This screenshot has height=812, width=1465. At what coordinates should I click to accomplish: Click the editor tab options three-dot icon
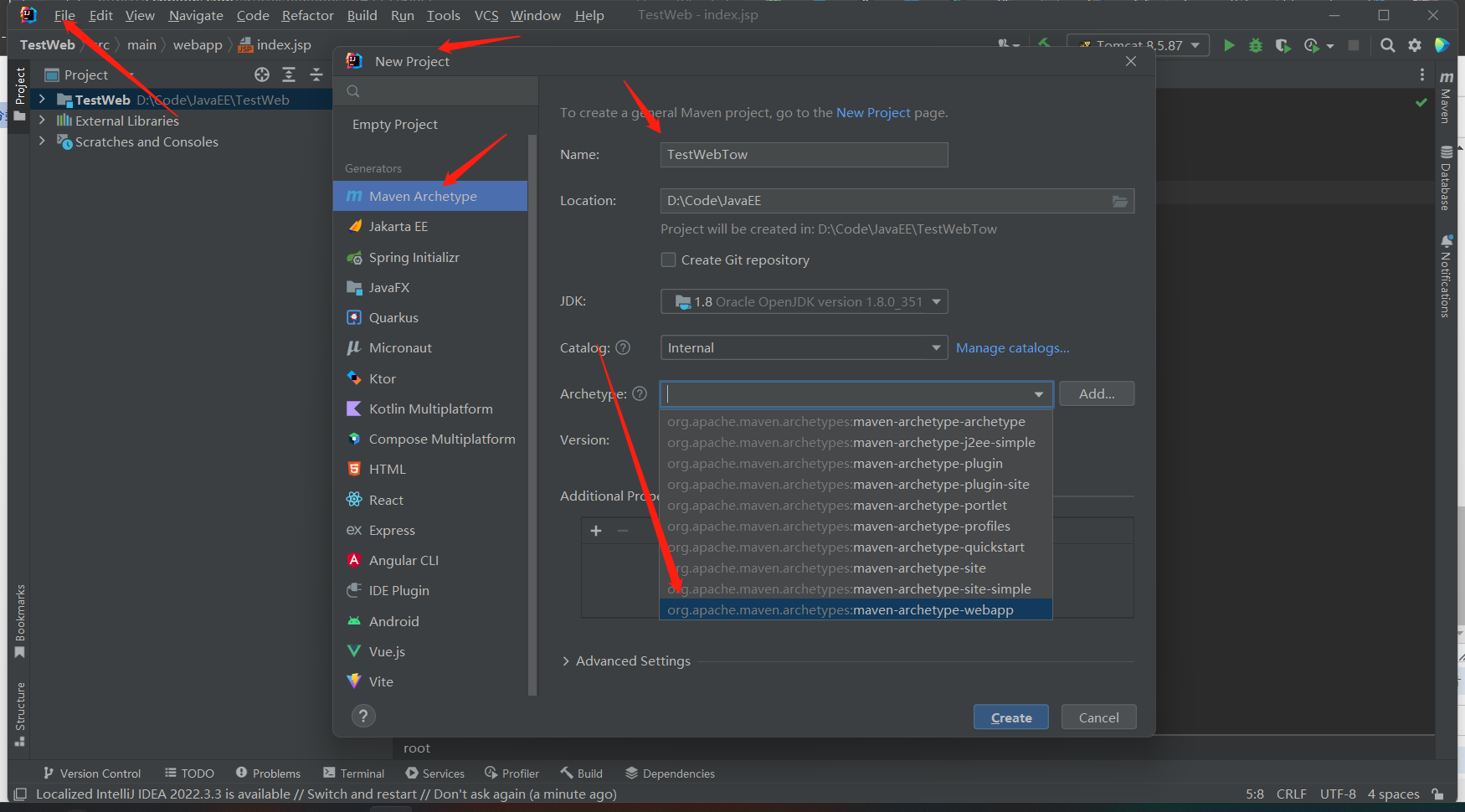coord(1421,75)
